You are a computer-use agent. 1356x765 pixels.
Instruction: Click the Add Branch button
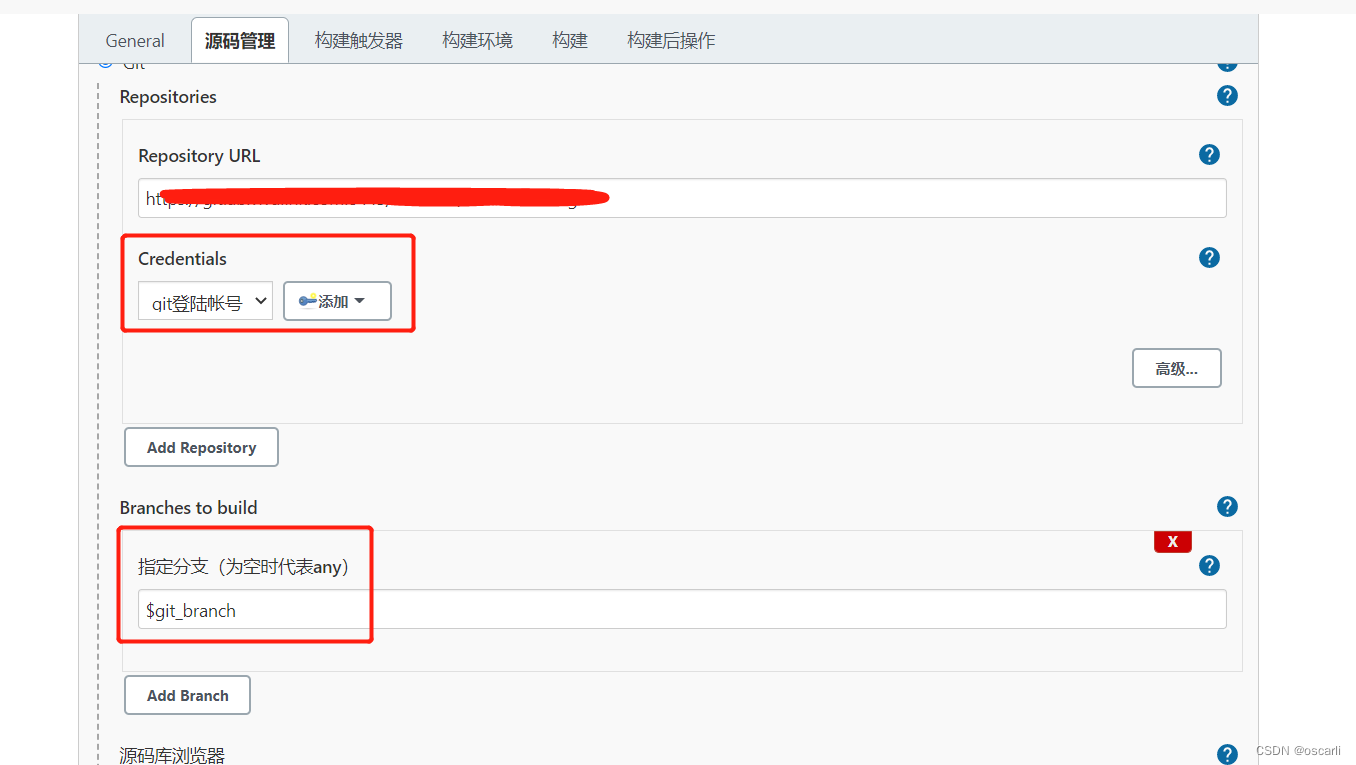click(187, 695)
